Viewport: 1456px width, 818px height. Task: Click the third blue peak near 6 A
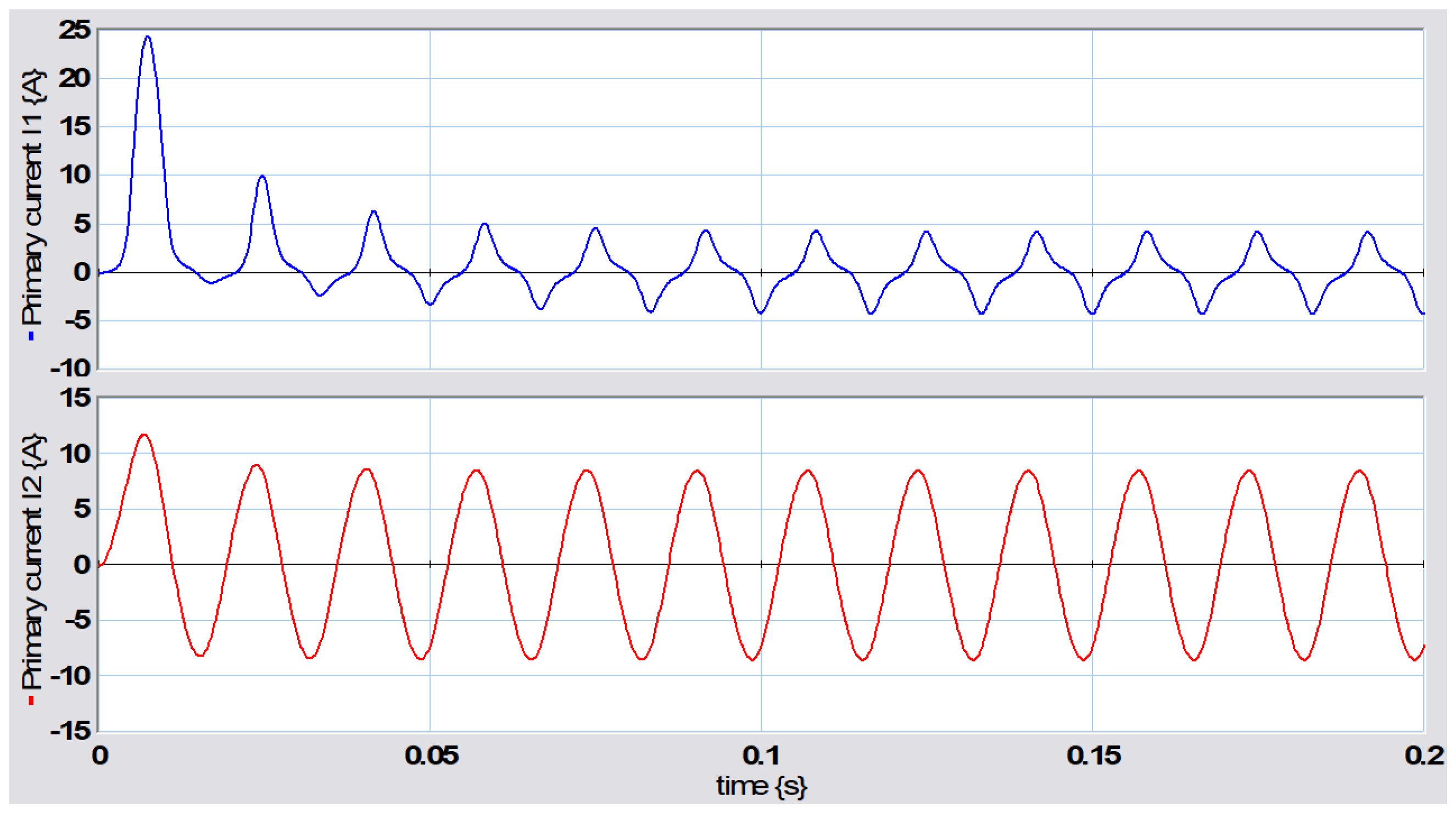click(x=373, y=212)
